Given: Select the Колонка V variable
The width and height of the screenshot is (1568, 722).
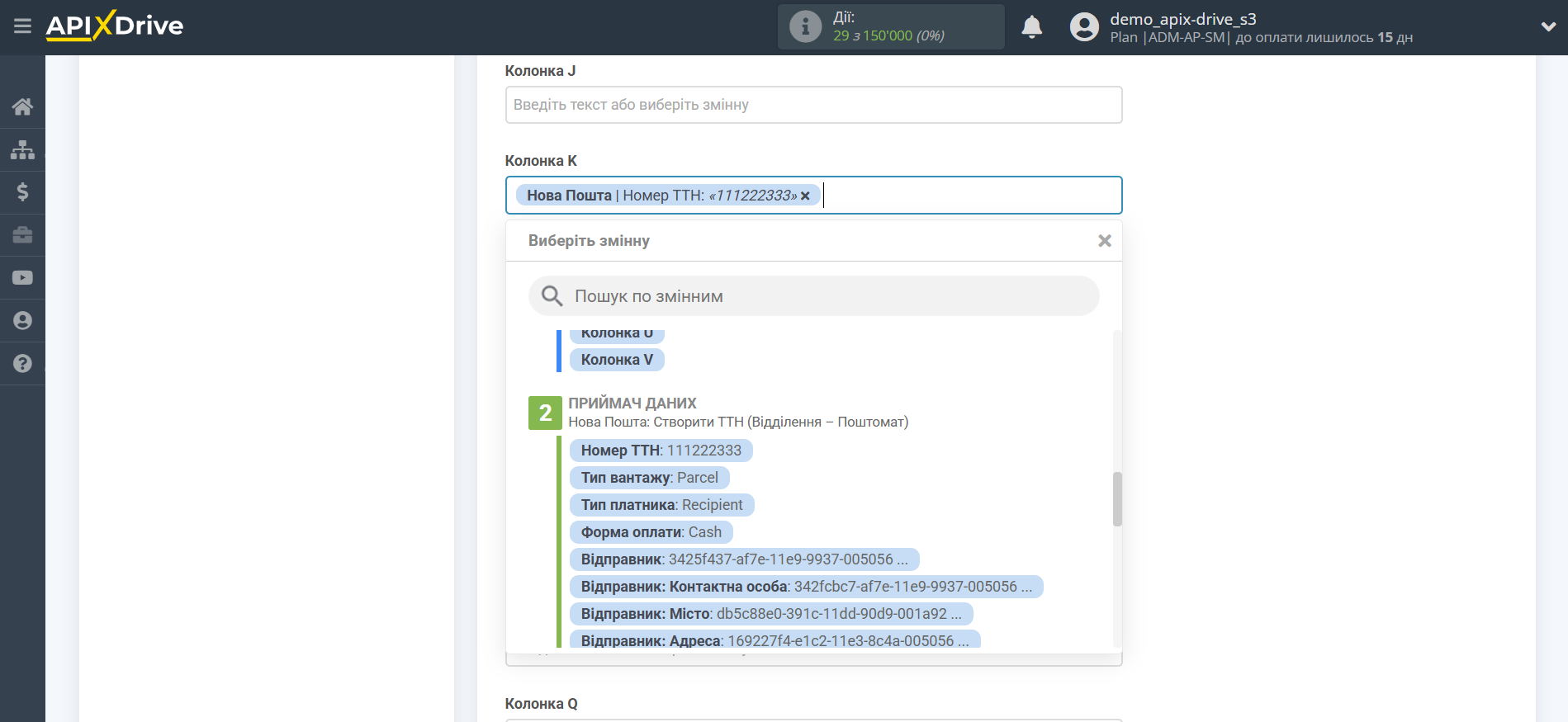Looking at the screenshot, I should click(617, 360).
